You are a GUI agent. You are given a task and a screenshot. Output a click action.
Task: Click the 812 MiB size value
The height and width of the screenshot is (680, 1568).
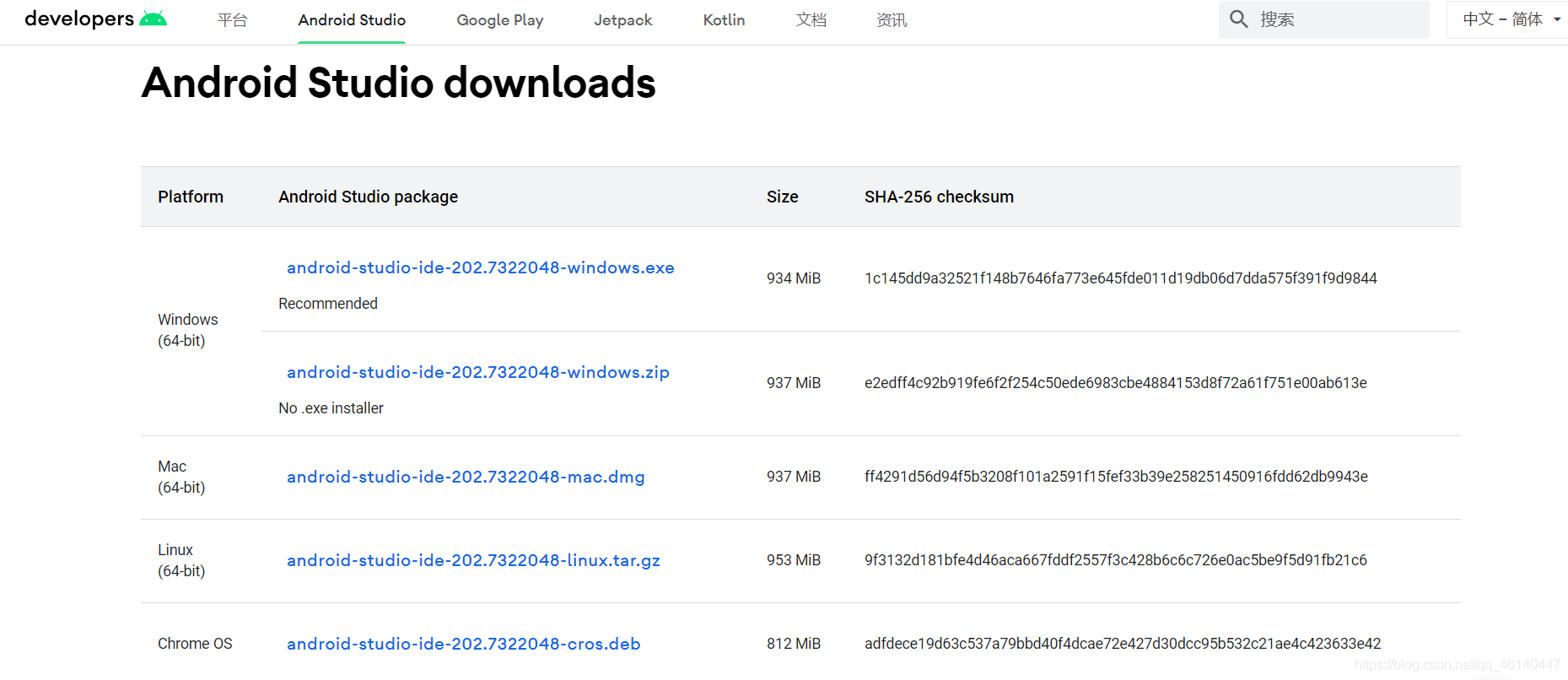794,644
